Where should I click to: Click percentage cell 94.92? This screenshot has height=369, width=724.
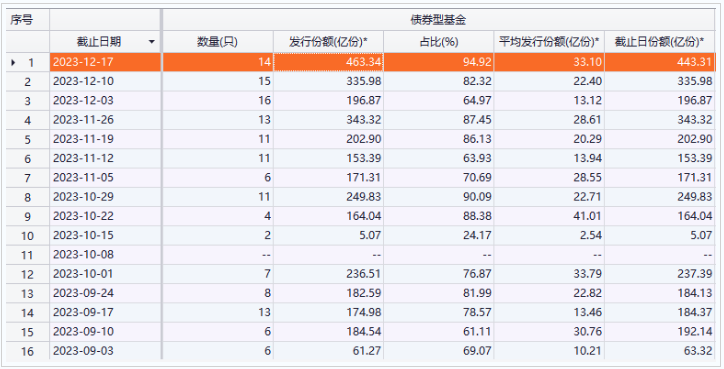tap(439, 62)
